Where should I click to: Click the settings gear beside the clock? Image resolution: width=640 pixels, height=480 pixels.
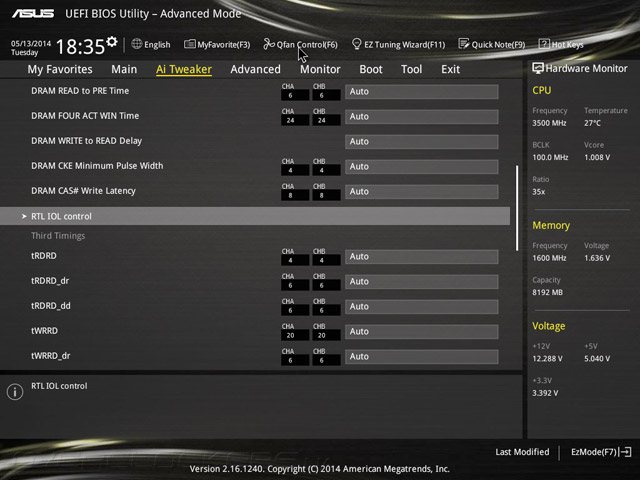[111, 42]
